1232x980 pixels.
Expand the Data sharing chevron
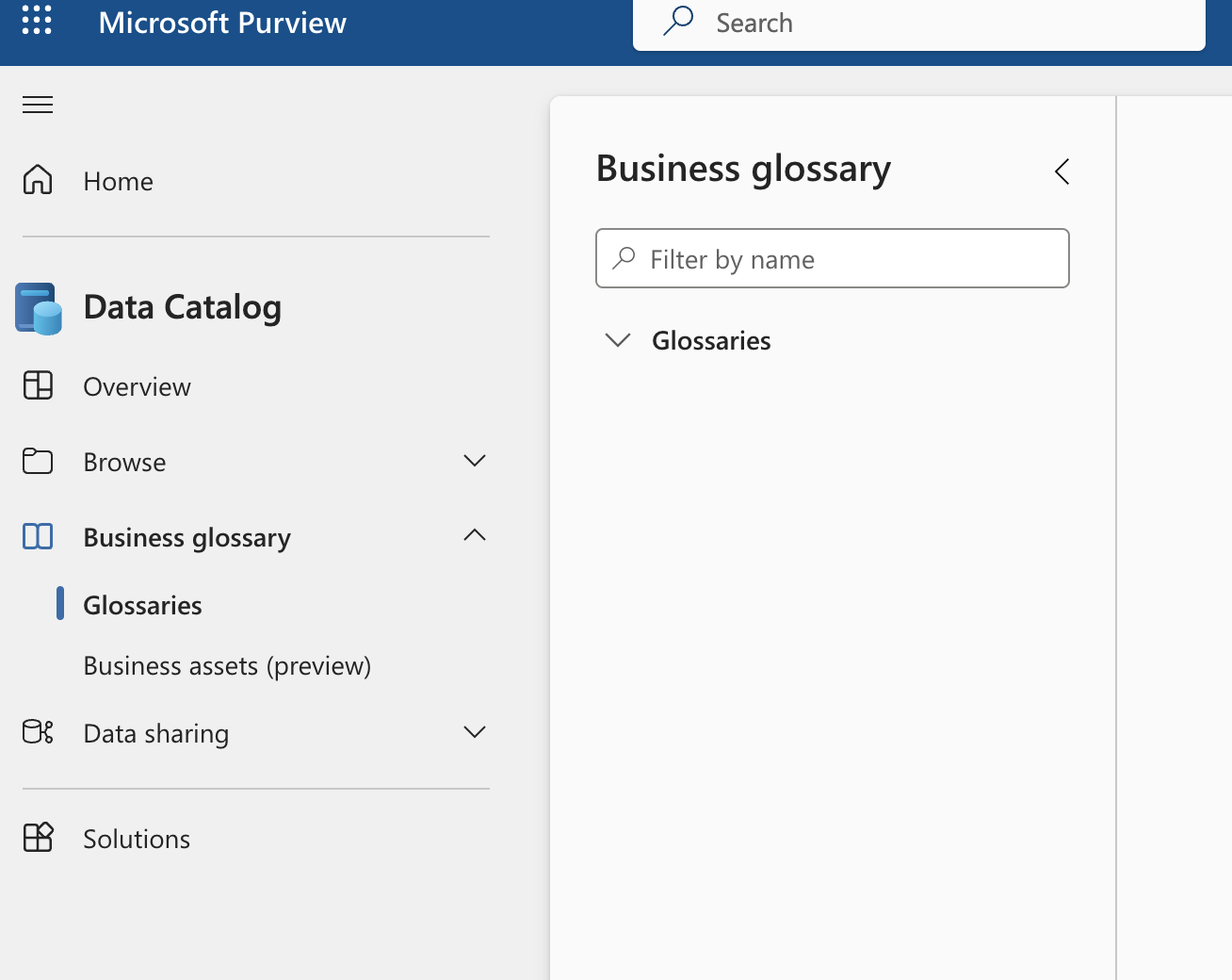pos(475,732)
